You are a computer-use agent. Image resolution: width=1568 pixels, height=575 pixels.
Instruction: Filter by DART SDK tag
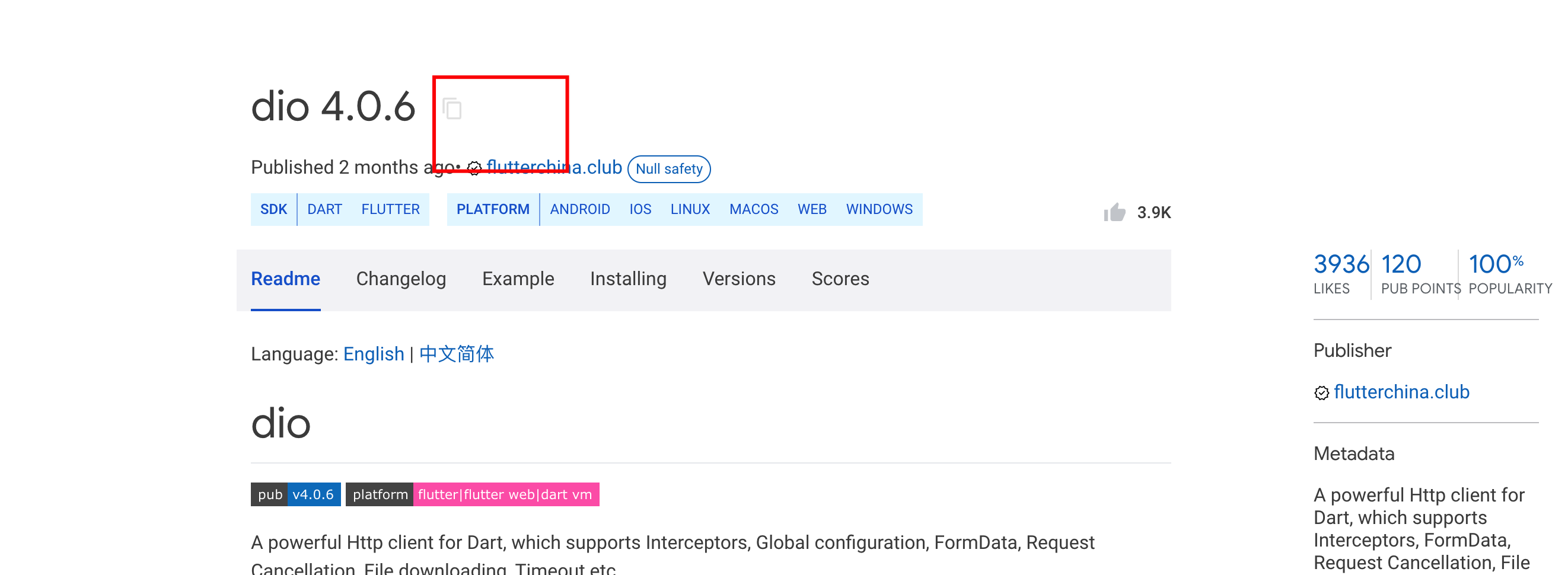(x=324, y=209)
